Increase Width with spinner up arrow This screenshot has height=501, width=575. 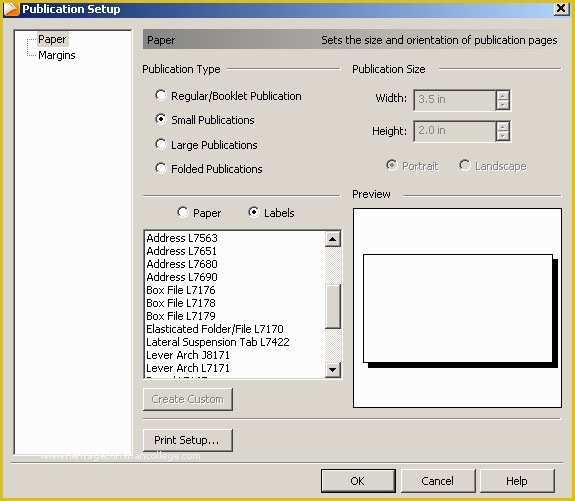coord(503,95)
